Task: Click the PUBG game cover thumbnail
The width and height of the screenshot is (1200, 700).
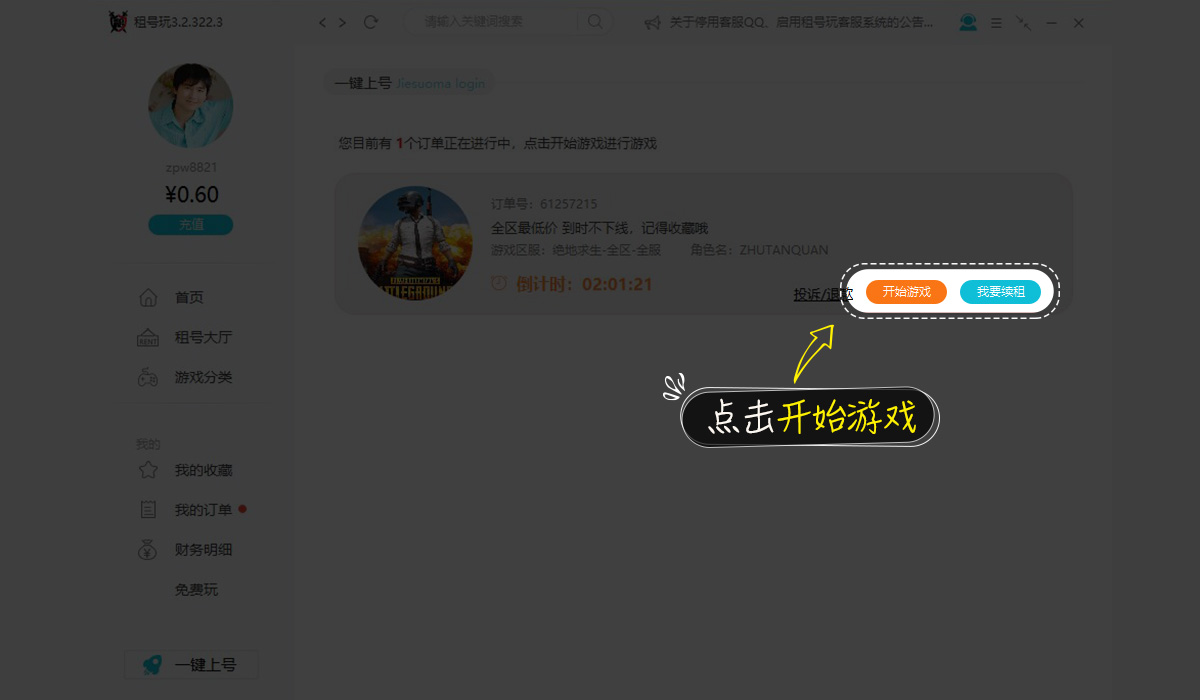Action: [x=415, y=243]
